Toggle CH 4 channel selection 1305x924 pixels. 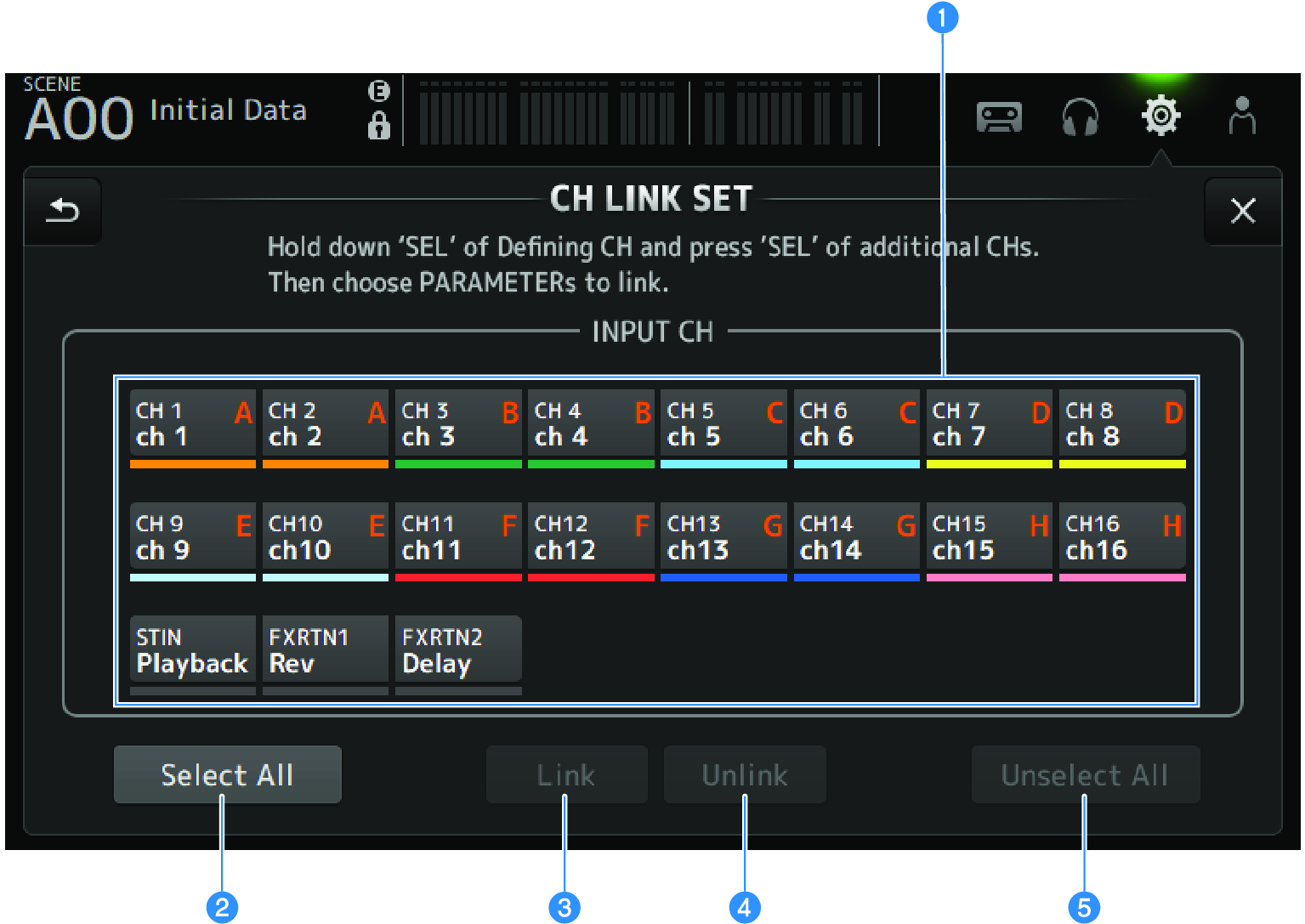click(591, 424)
